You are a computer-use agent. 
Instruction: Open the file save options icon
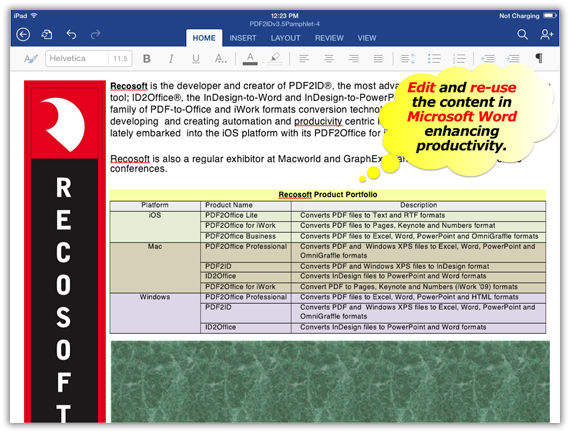tap(47, 35)
